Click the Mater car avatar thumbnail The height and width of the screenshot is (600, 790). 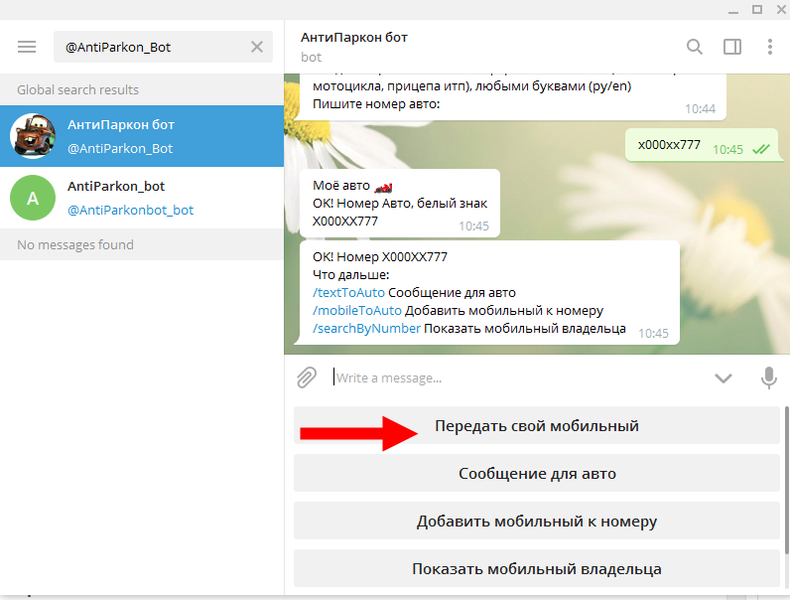(x=33, y=136)
